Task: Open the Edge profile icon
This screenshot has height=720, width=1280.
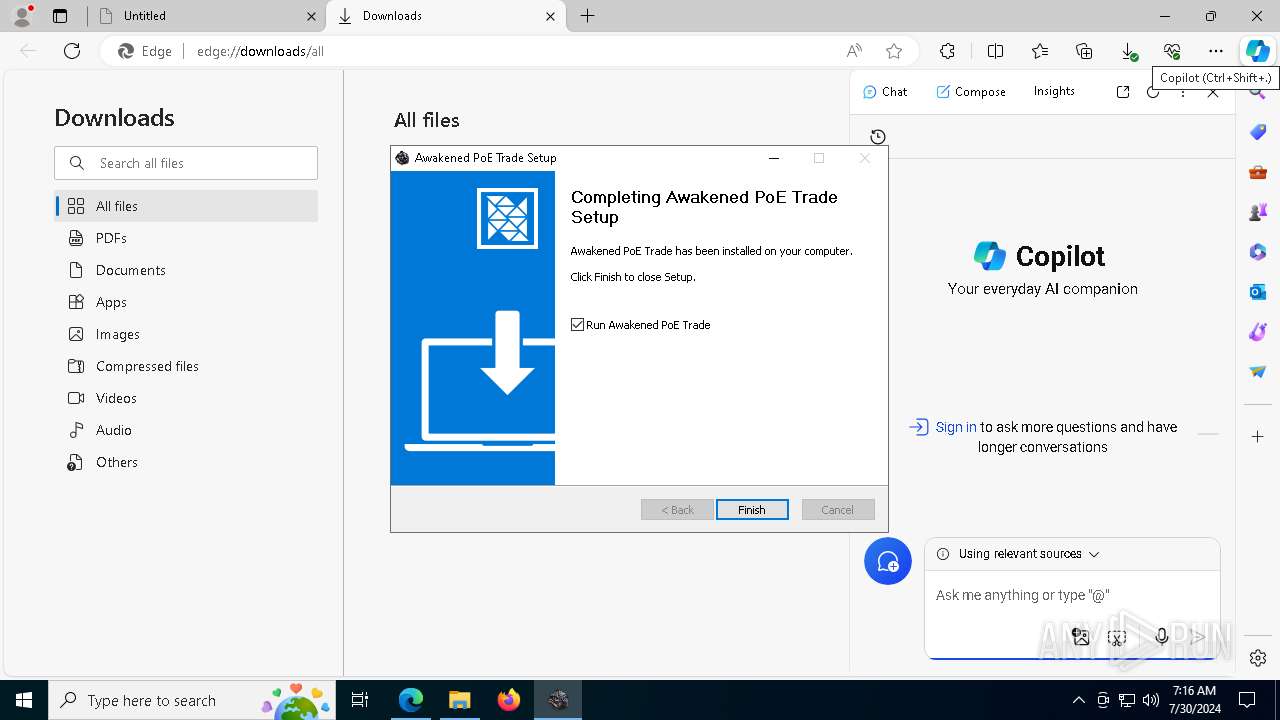Action: click(22, 16)
